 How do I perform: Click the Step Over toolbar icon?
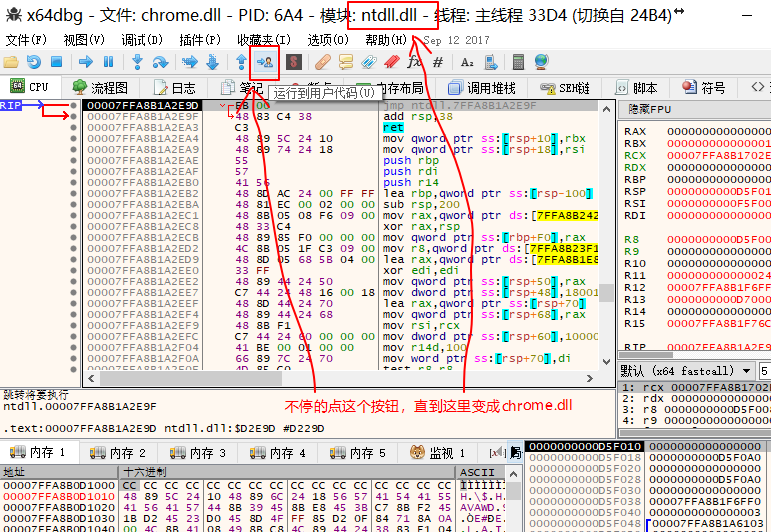pyautogui.click(x=160, y=62)
